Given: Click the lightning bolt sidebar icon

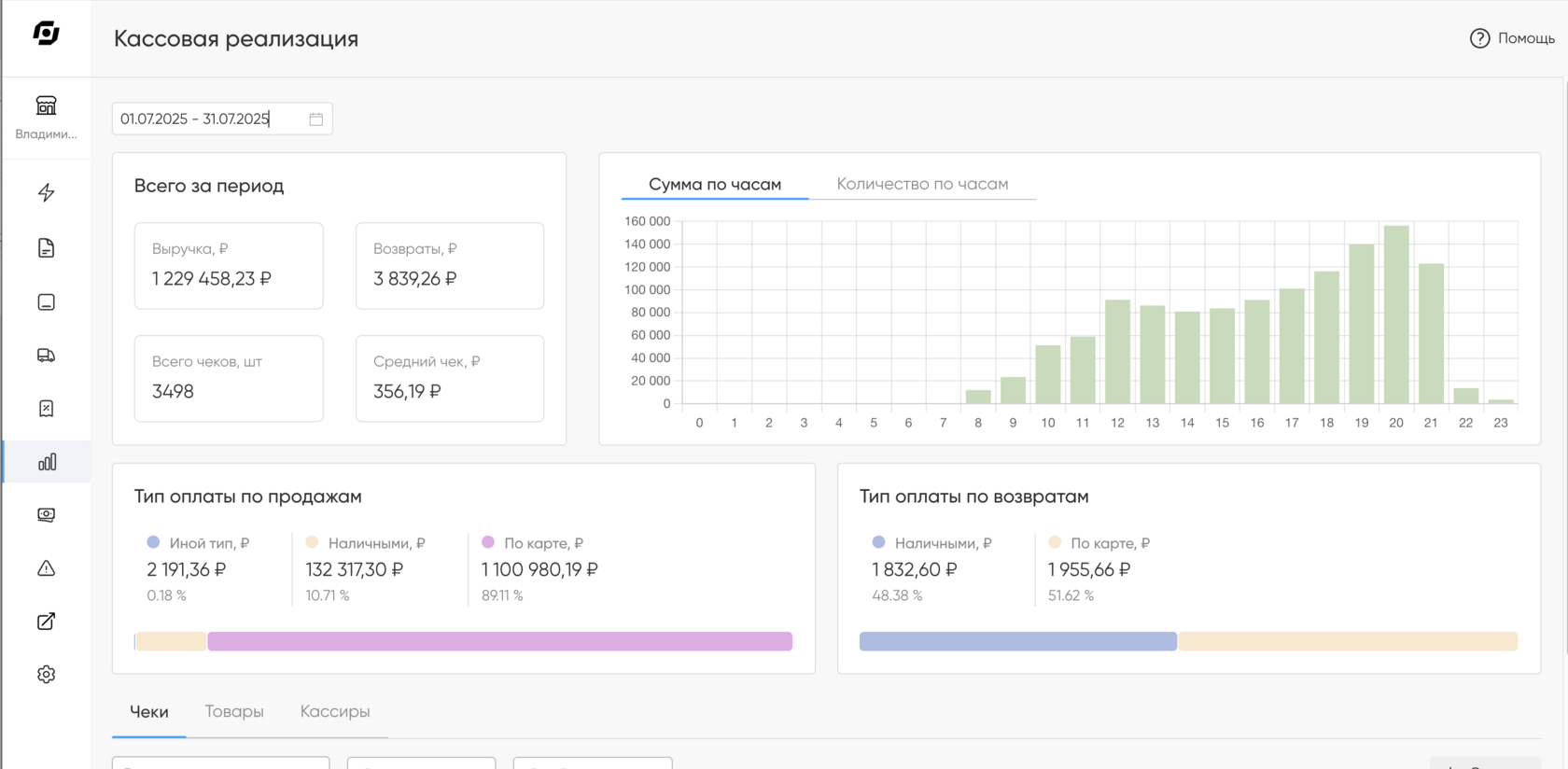Looking at the screenshot, I should pos(46,193).
